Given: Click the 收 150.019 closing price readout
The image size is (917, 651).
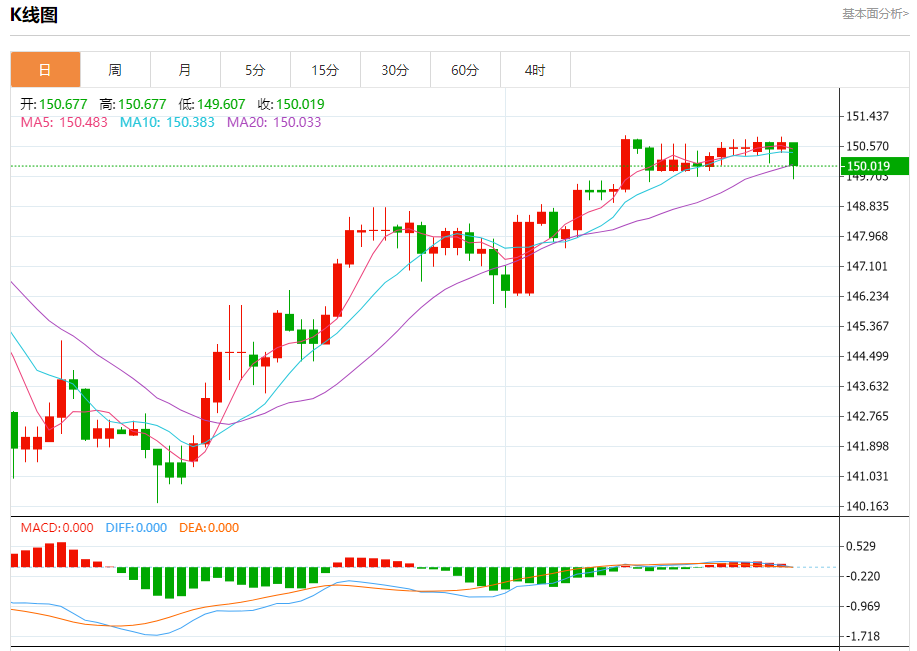Looking at the screenshot, I should click(x=291, y=104).
